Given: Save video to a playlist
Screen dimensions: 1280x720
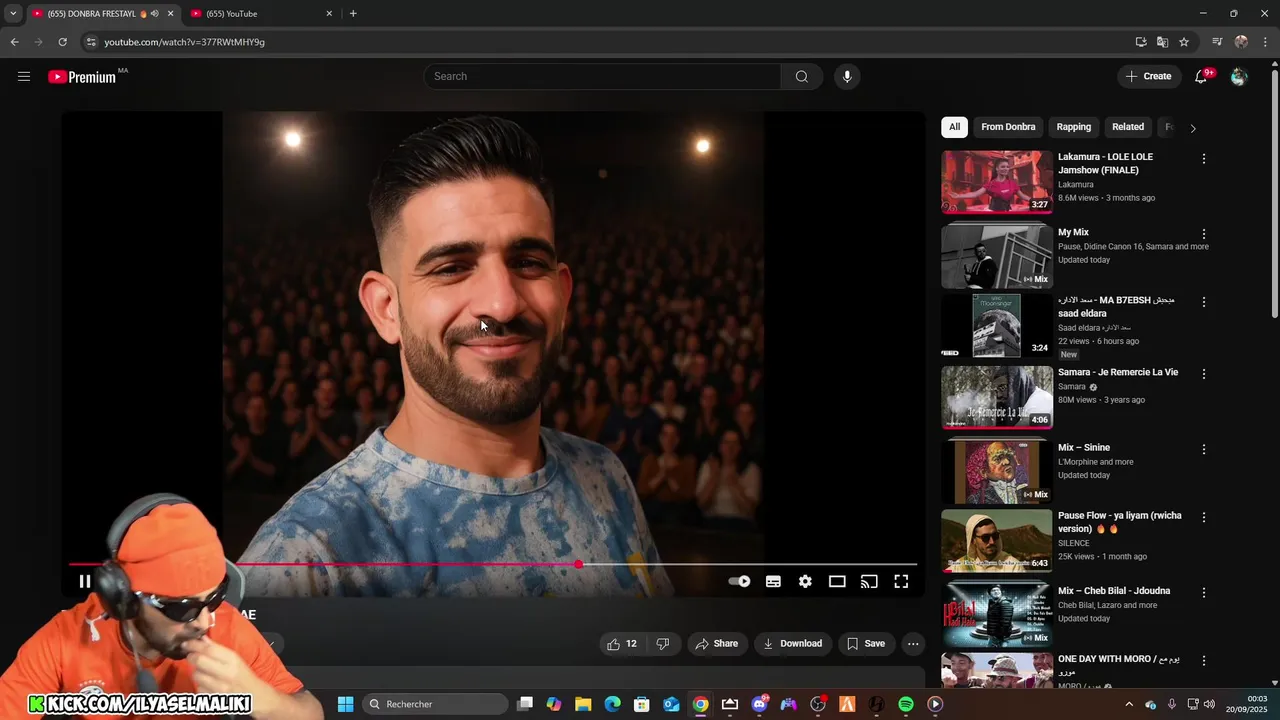Looking at the screenshot, I should point(866,644).
